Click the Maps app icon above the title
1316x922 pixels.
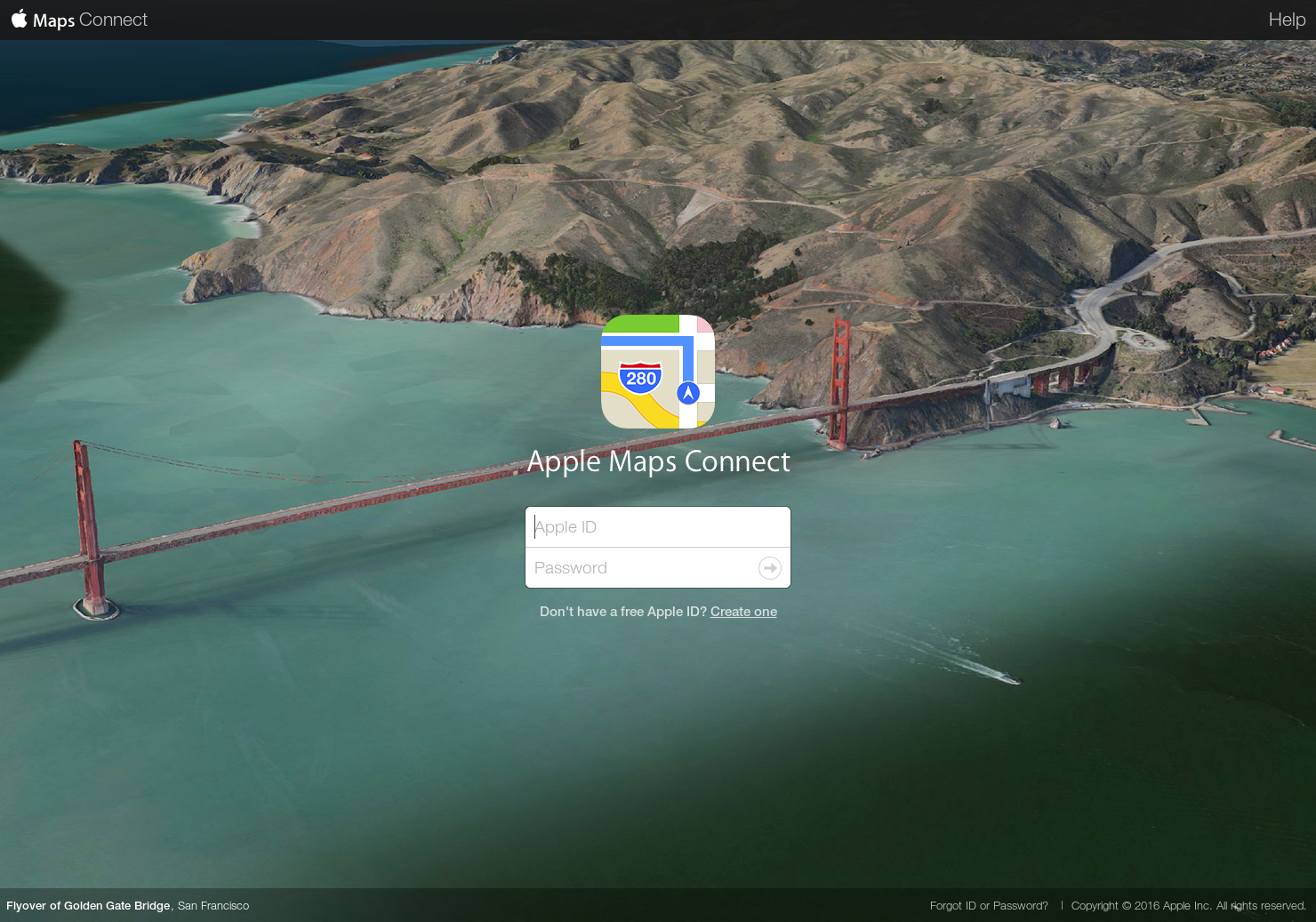(x=658, y=372)
